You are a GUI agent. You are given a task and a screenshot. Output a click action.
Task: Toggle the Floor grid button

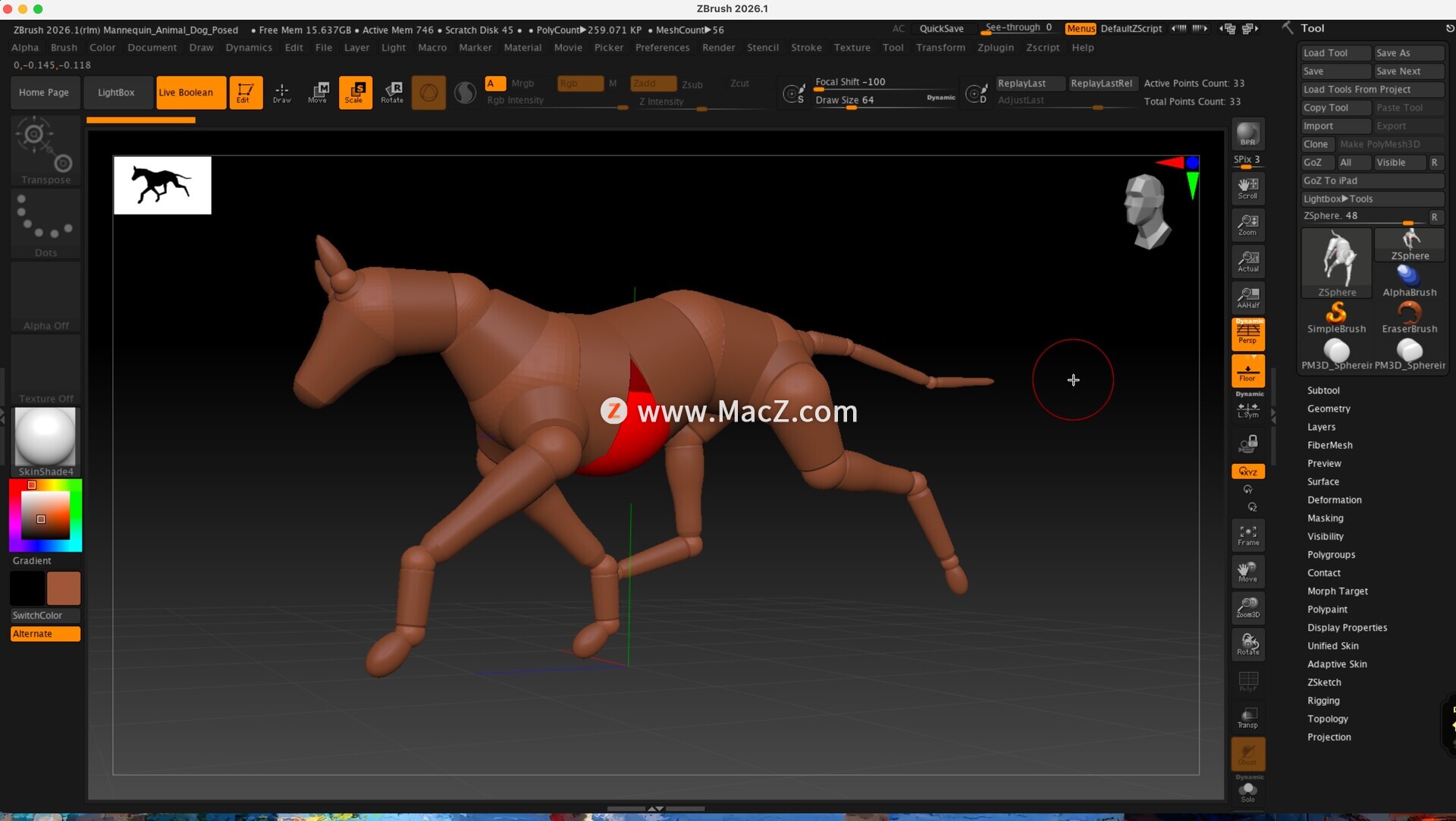(x=1247, y=371)
